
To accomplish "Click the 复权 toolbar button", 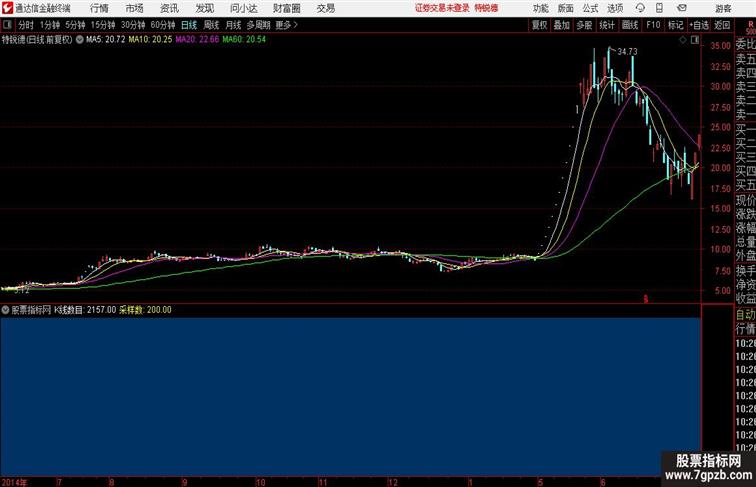I will point(540,25).
